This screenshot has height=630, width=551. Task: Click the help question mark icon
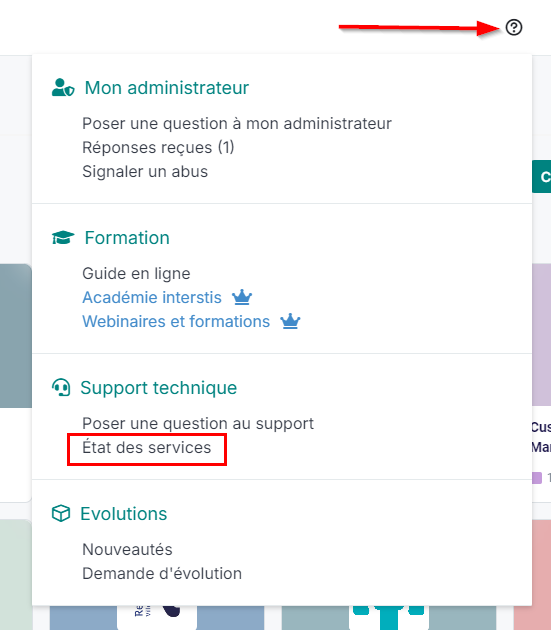pyautogui.click(x=514, y=27)
